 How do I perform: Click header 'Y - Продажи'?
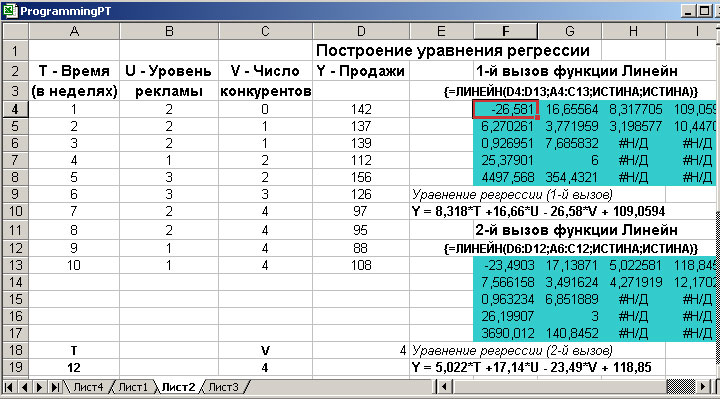361,71
